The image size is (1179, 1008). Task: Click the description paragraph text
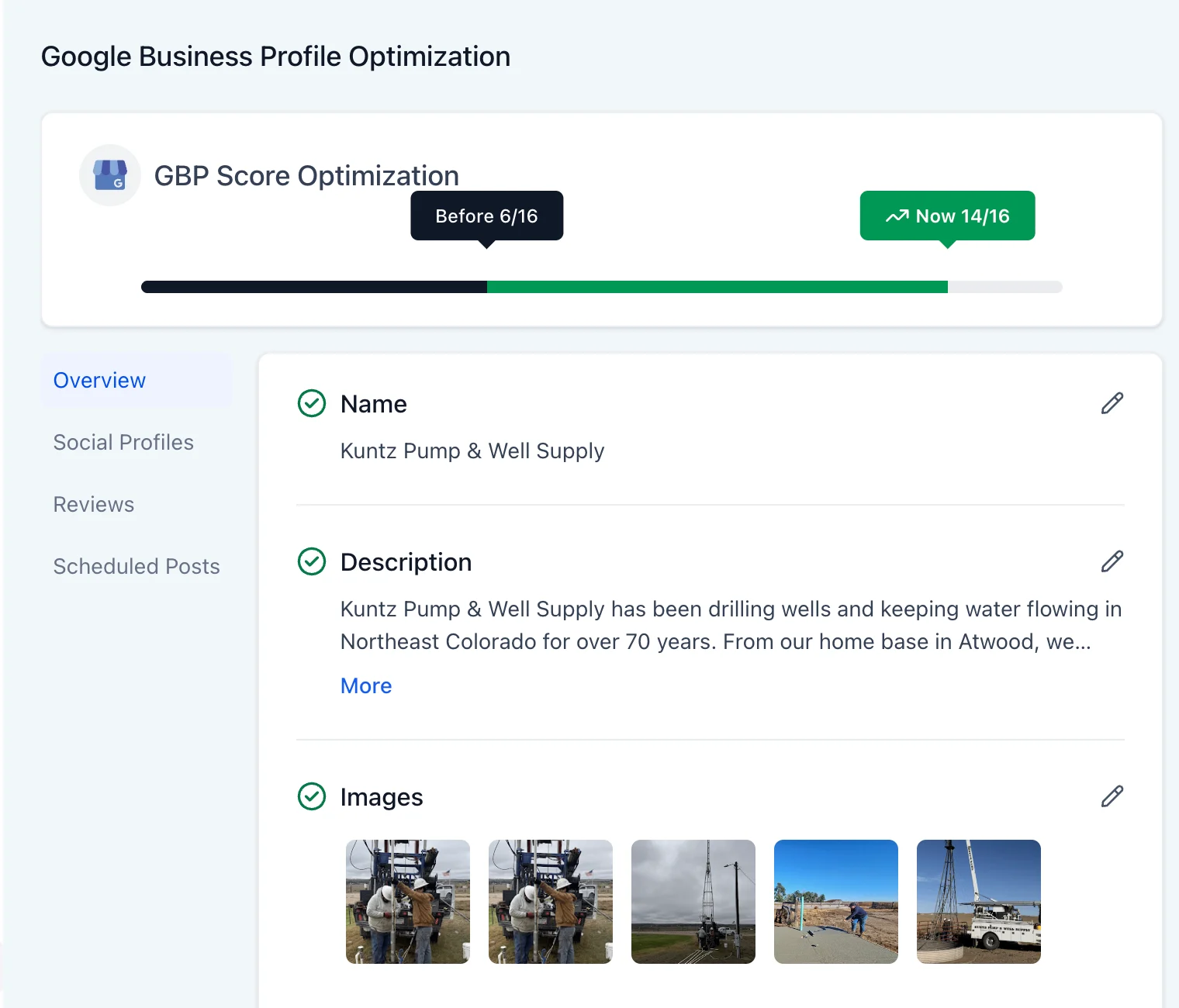coord(731,625)
